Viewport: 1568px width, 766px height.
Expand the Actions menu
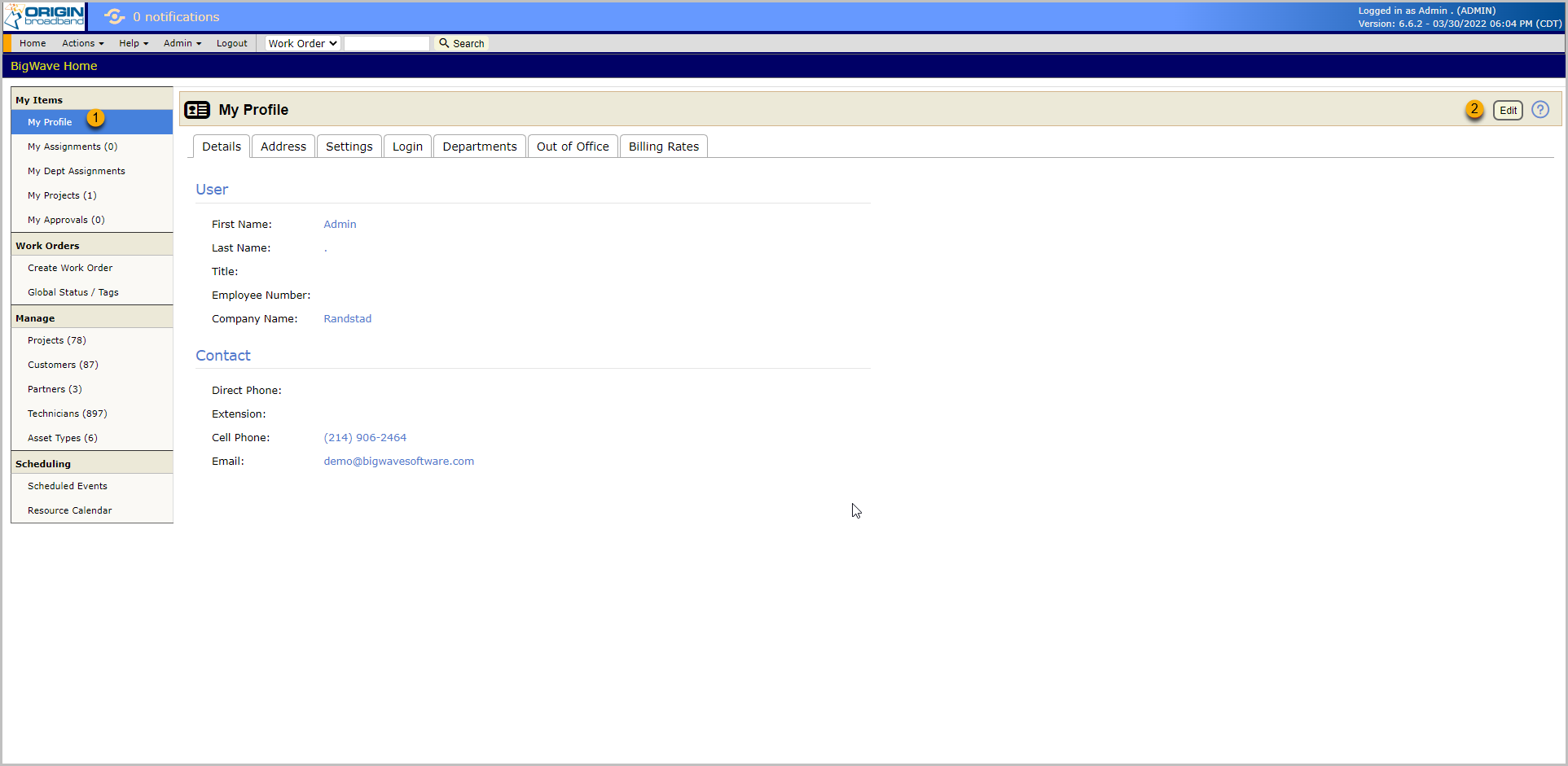tap(83, 43)
